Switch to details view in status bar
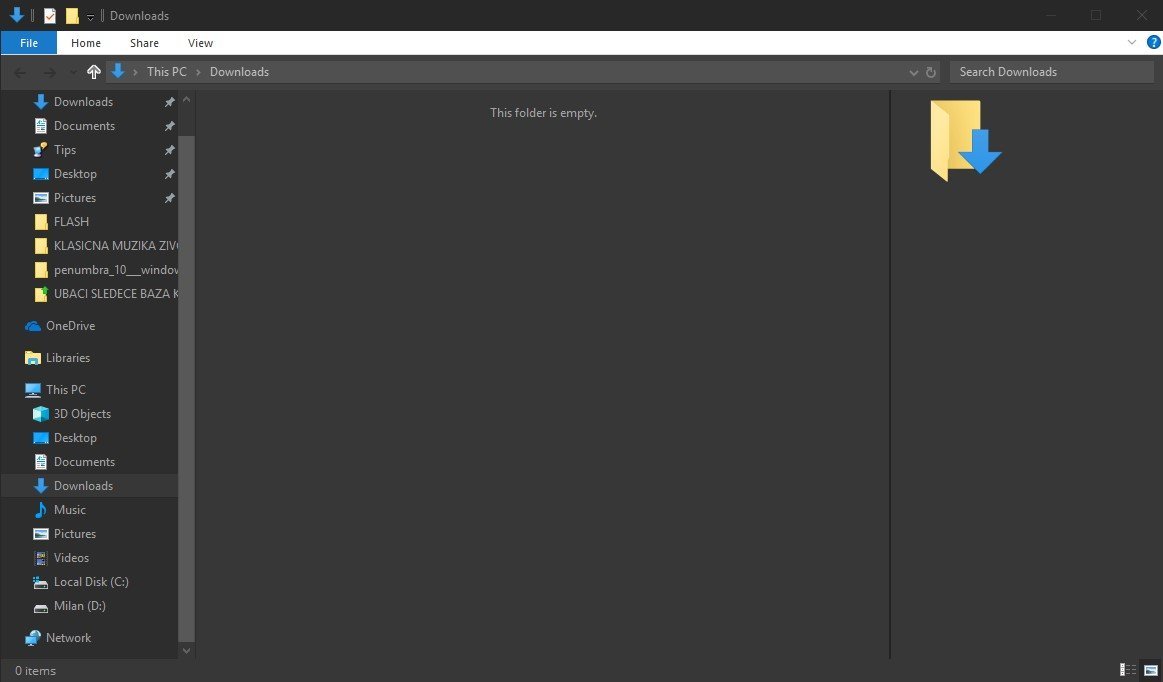This screenshot has width=1163, height=682. 1127,670
